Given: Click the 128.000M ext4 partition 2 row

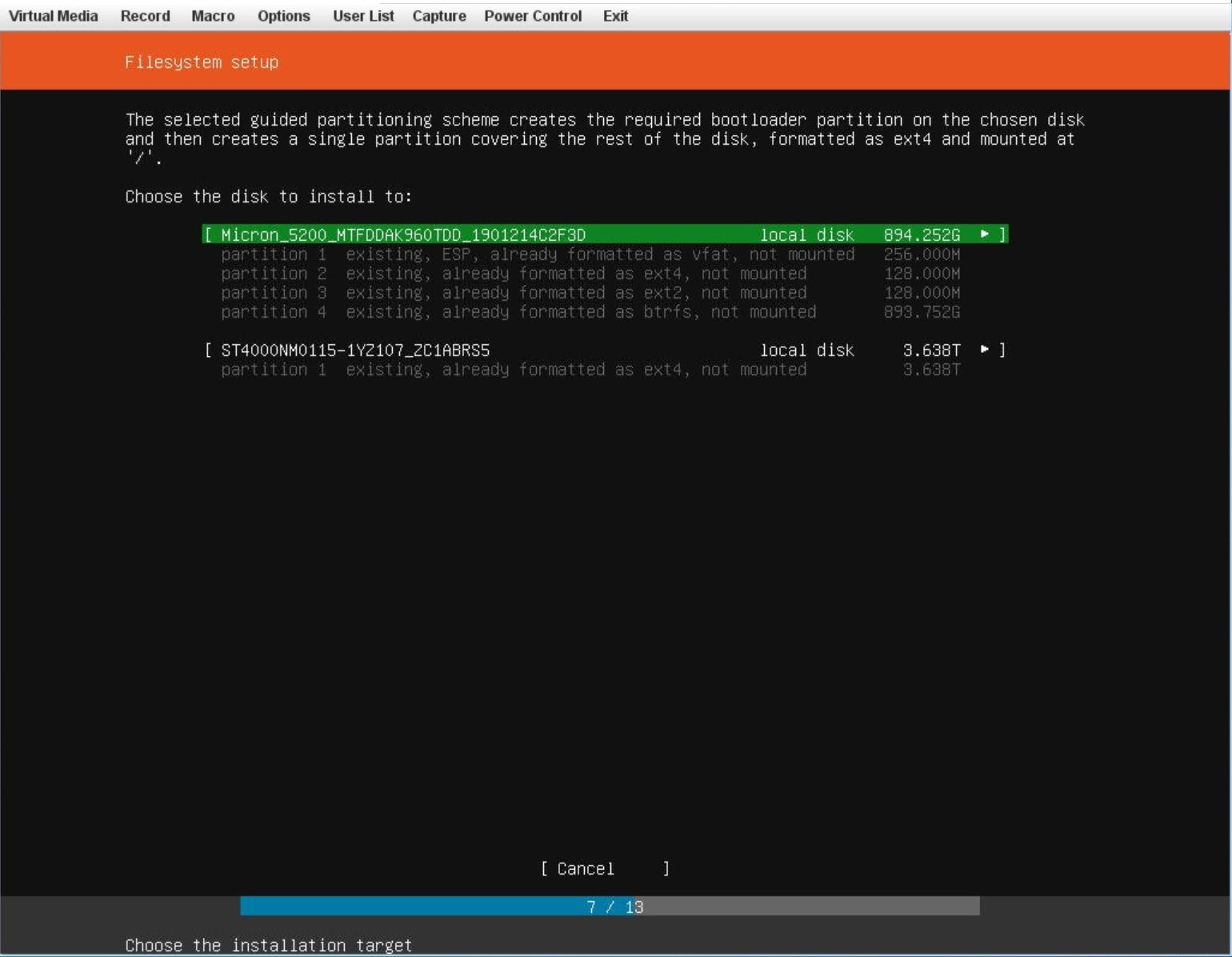Looking at the screenshot, I should [514, 274].
